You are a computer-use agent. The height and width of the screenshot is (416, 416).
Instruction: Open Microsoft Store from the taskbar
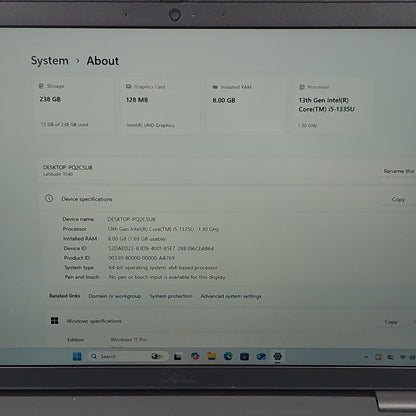244,357
